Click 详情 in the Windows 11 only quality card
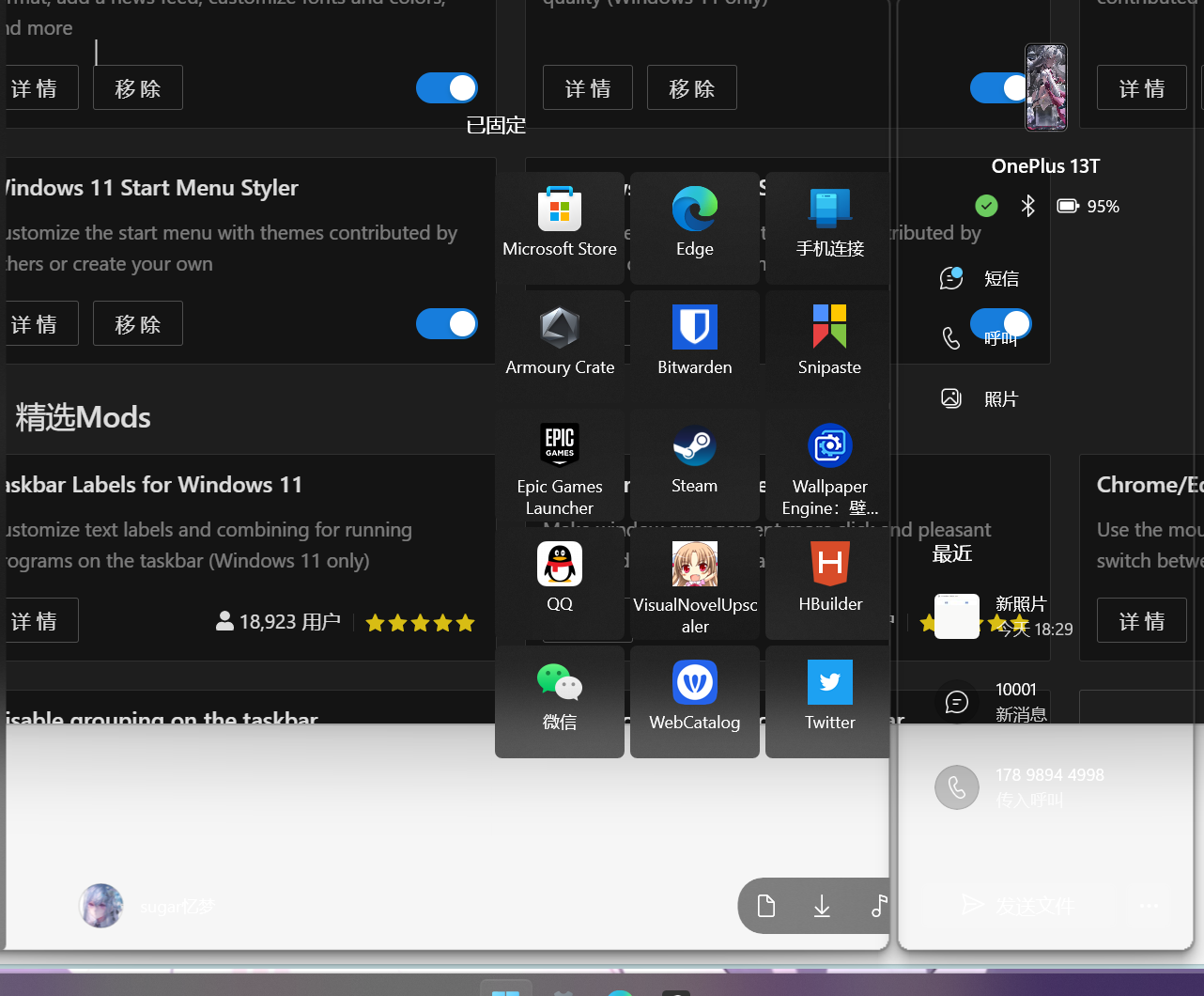 point(588,88)
